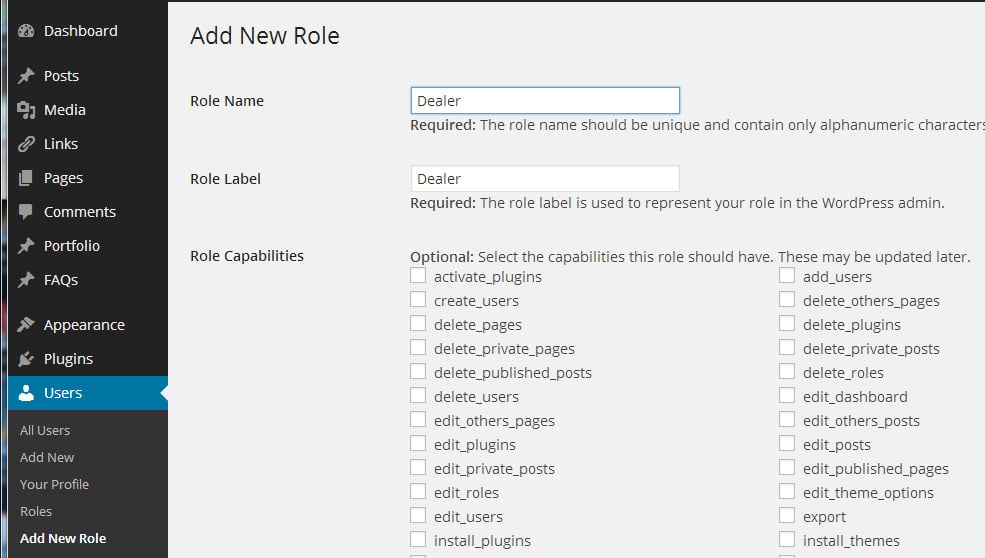The height and width of the screenshot is (558, 985).
Task: Check the add_users capability box
Action: pos(787,276)
